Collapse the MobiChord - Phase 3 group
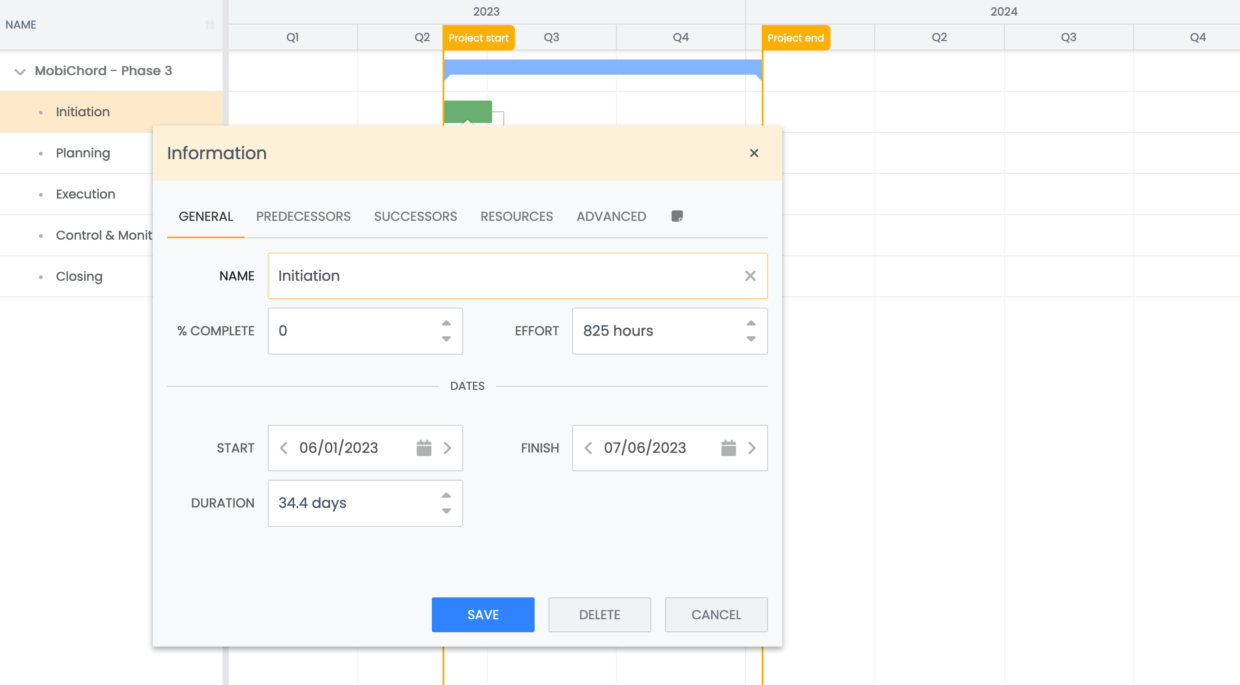This screenshot has width=1240, height=685. point(18,71)
